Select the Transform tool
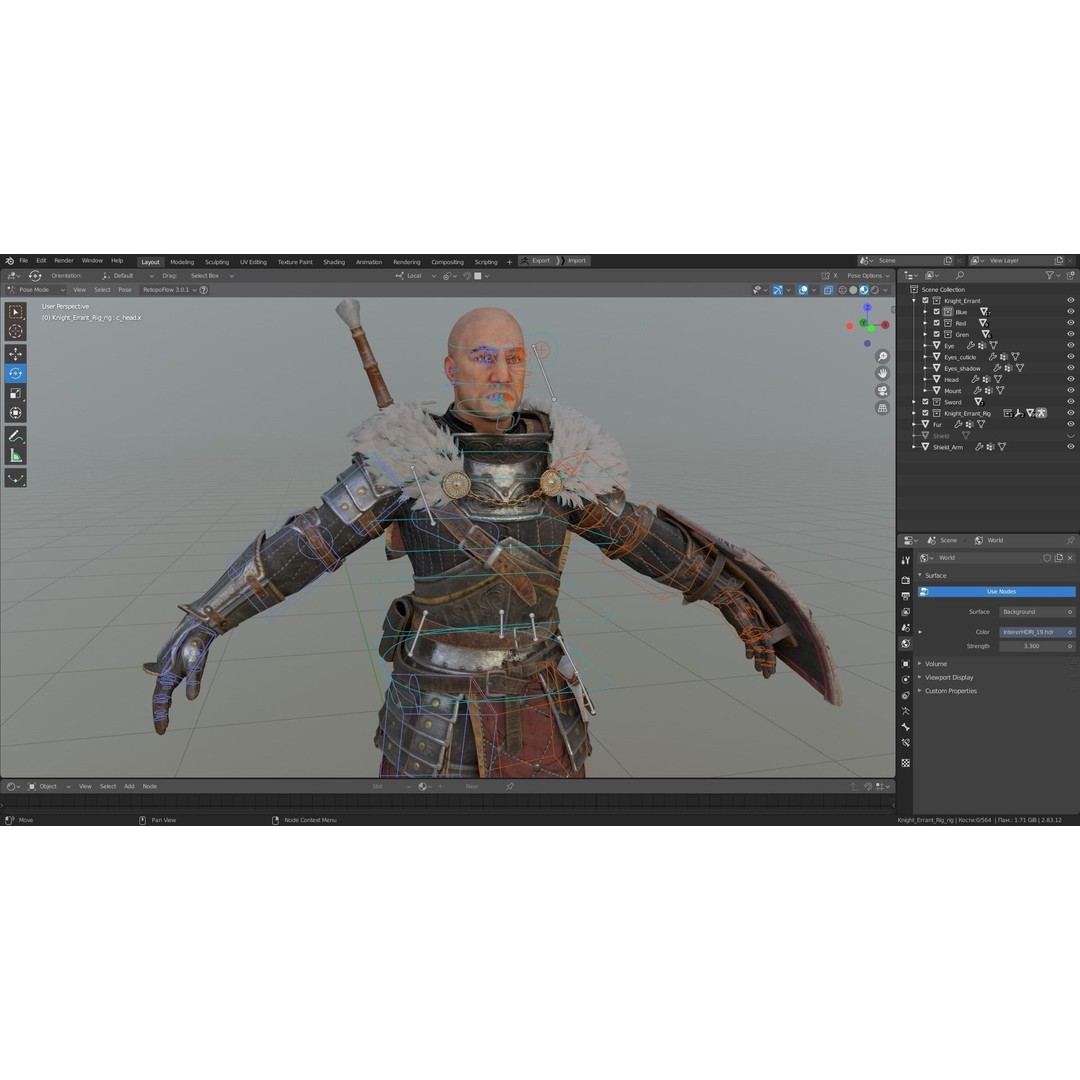 tap(15, 413)
